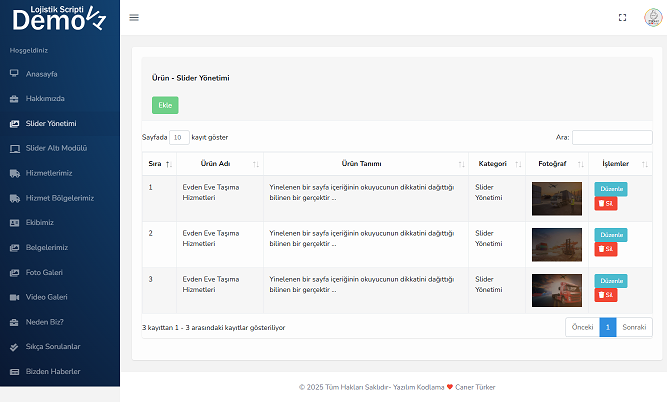Click Düzenle button for first row
The image size is (667, 402).
[610, 188]
